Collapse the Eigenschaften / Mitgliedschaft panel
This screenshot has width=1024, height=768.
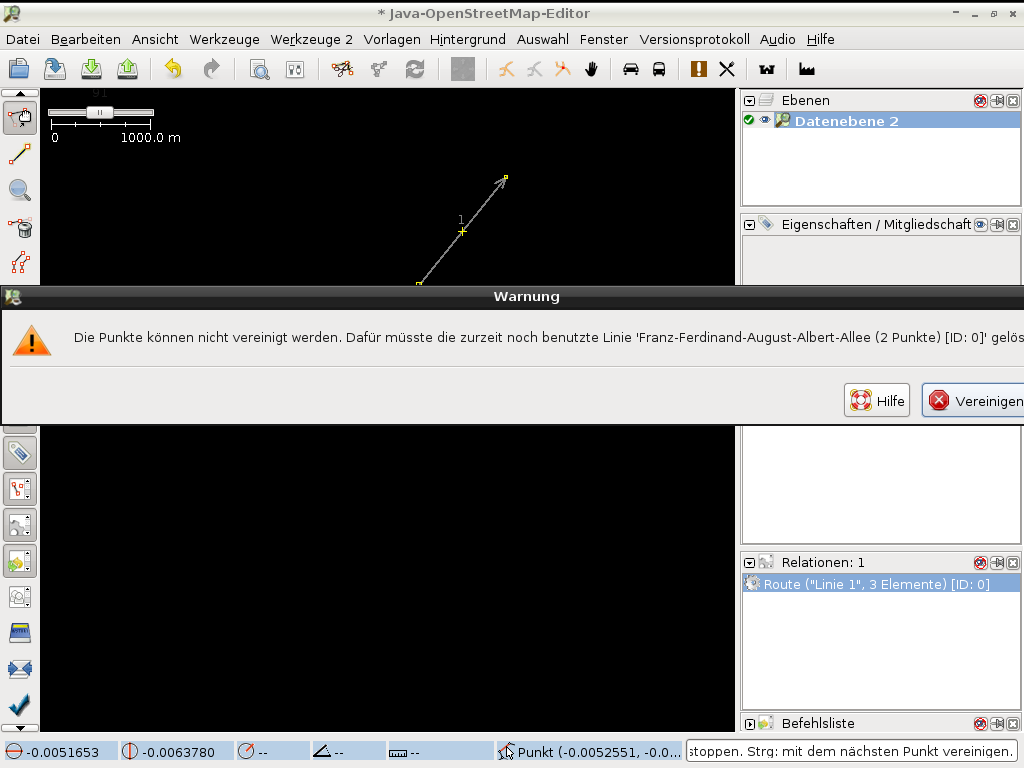(x=749, y=225)
